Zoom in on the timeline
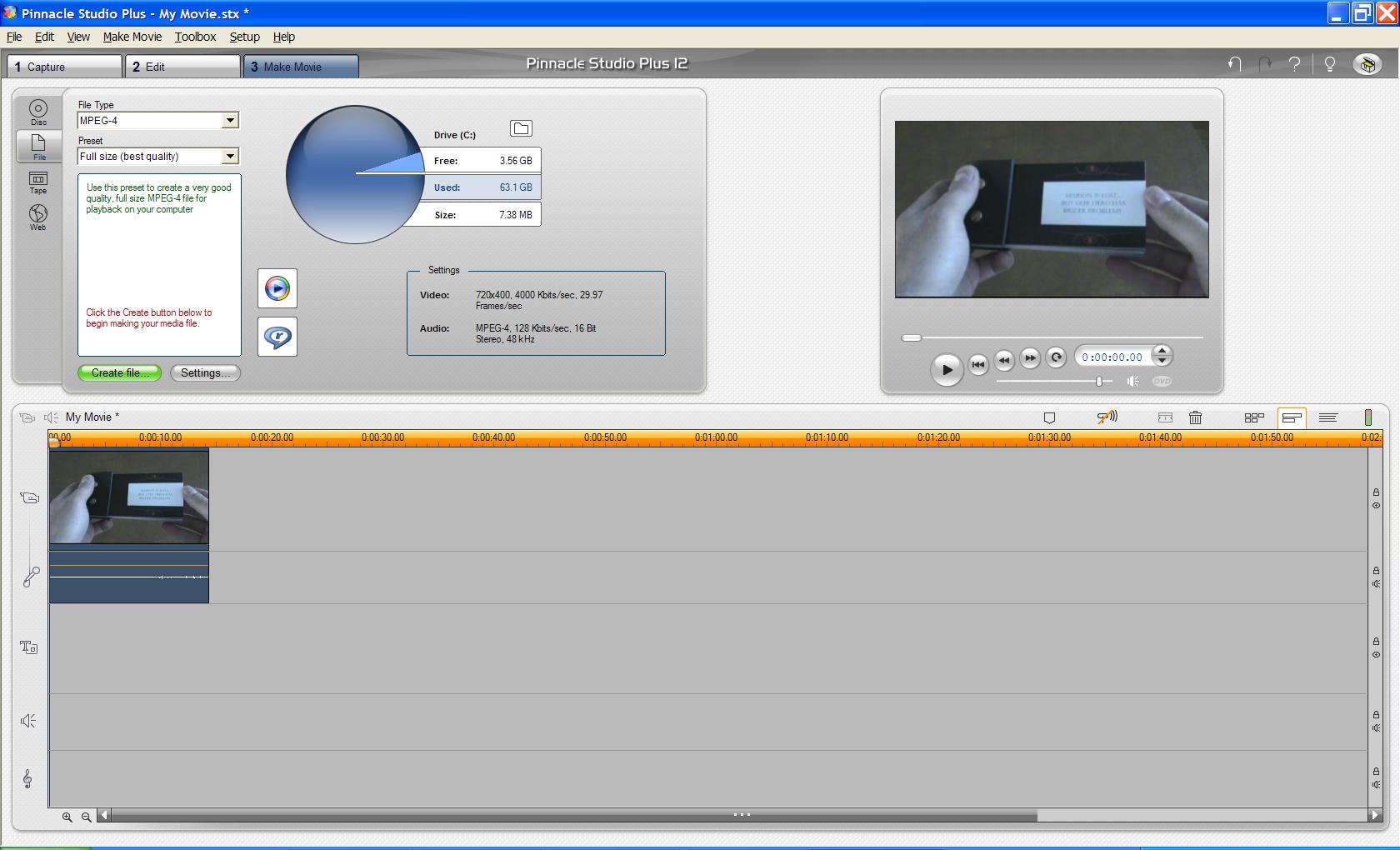 (x=67, y=817)
